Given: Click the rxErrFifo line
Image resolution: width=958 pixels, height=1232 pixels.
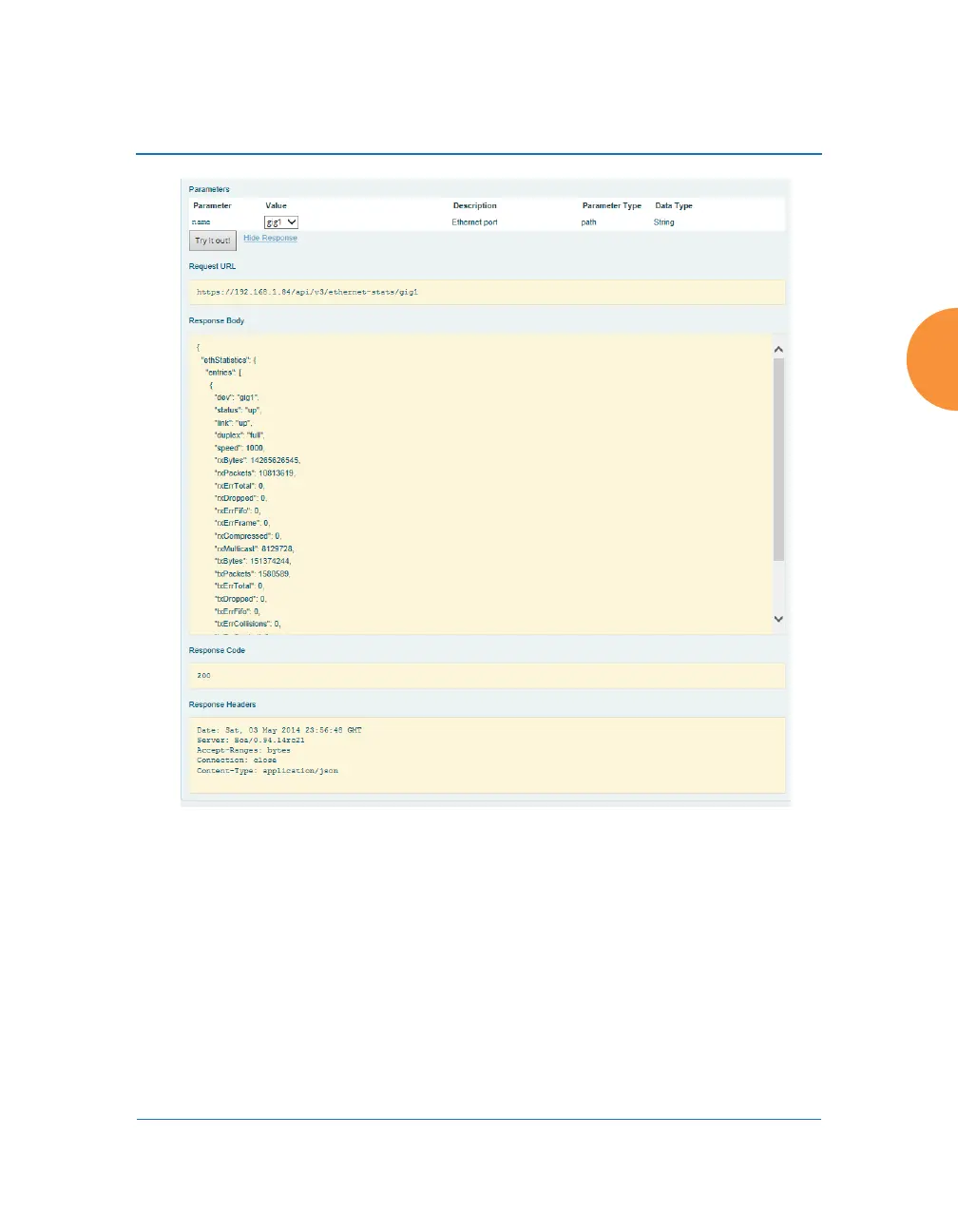Looking at the screenshot, I should [x=238, y=510].
